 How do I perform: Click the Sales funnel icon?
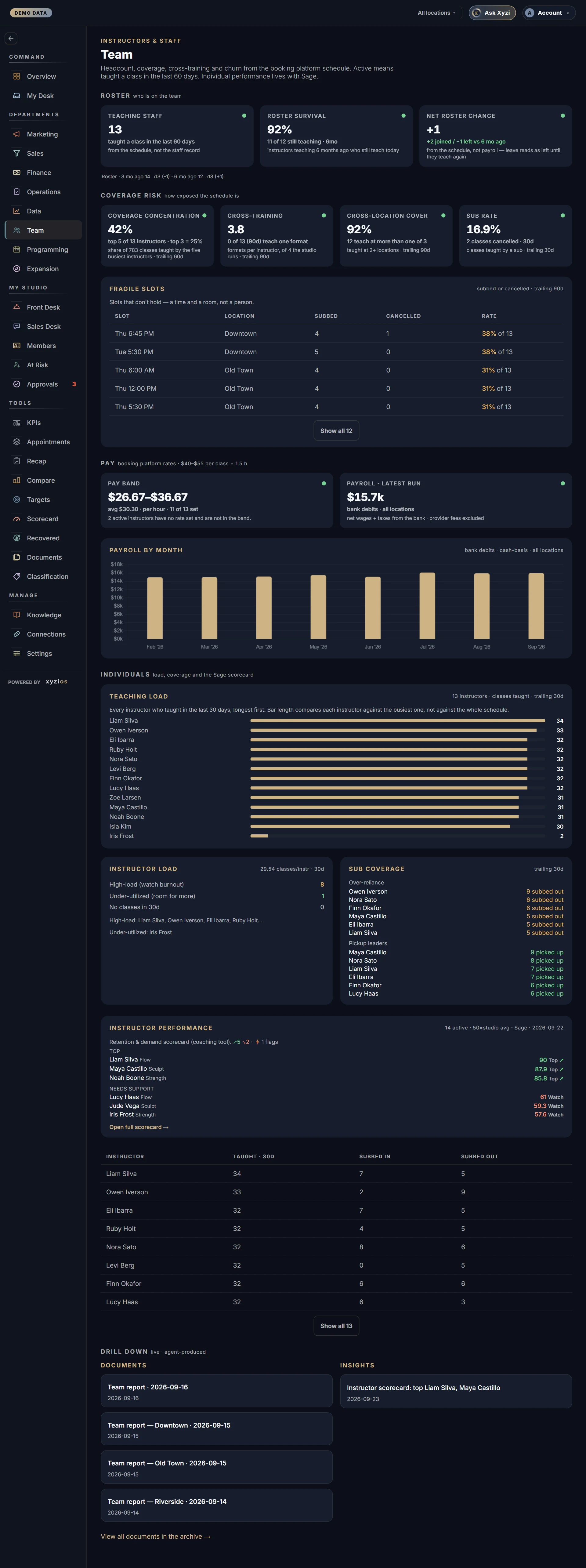click(16, 153)
